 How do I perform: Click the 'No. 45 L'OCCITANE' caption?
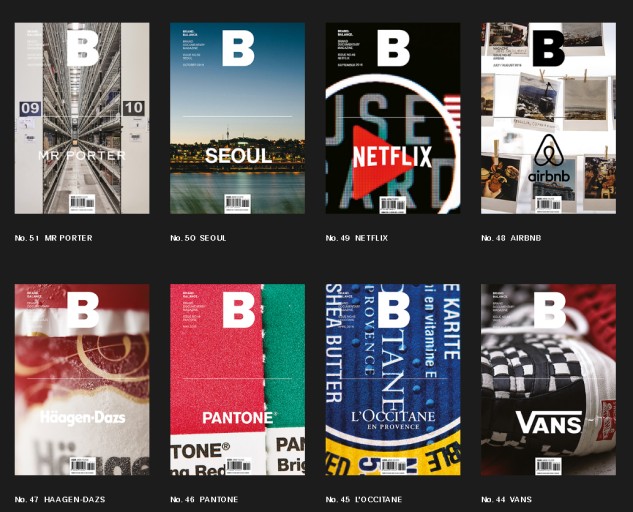364,499
